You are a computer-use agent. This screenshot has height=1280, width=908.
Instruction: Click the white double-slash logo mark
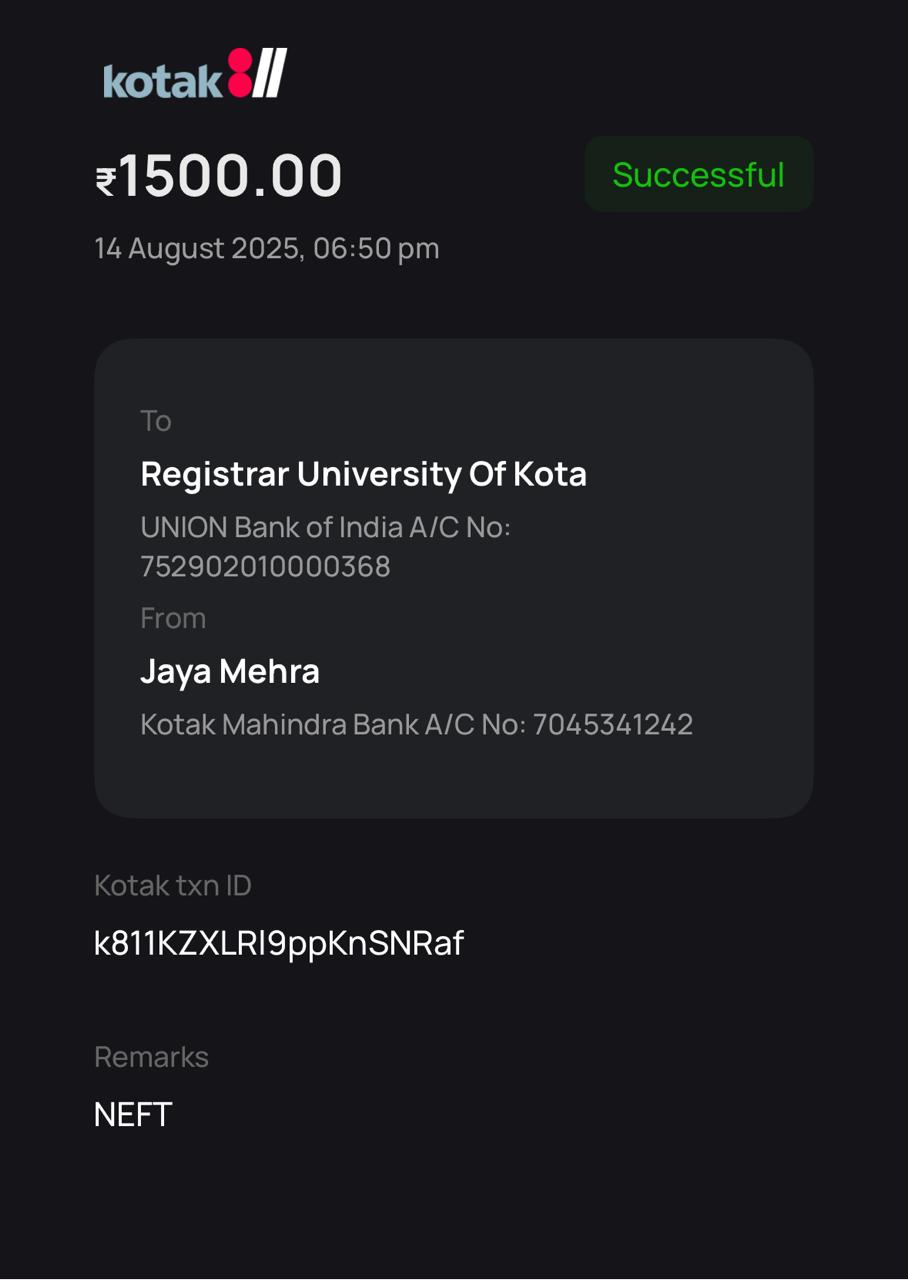point(269,73)
